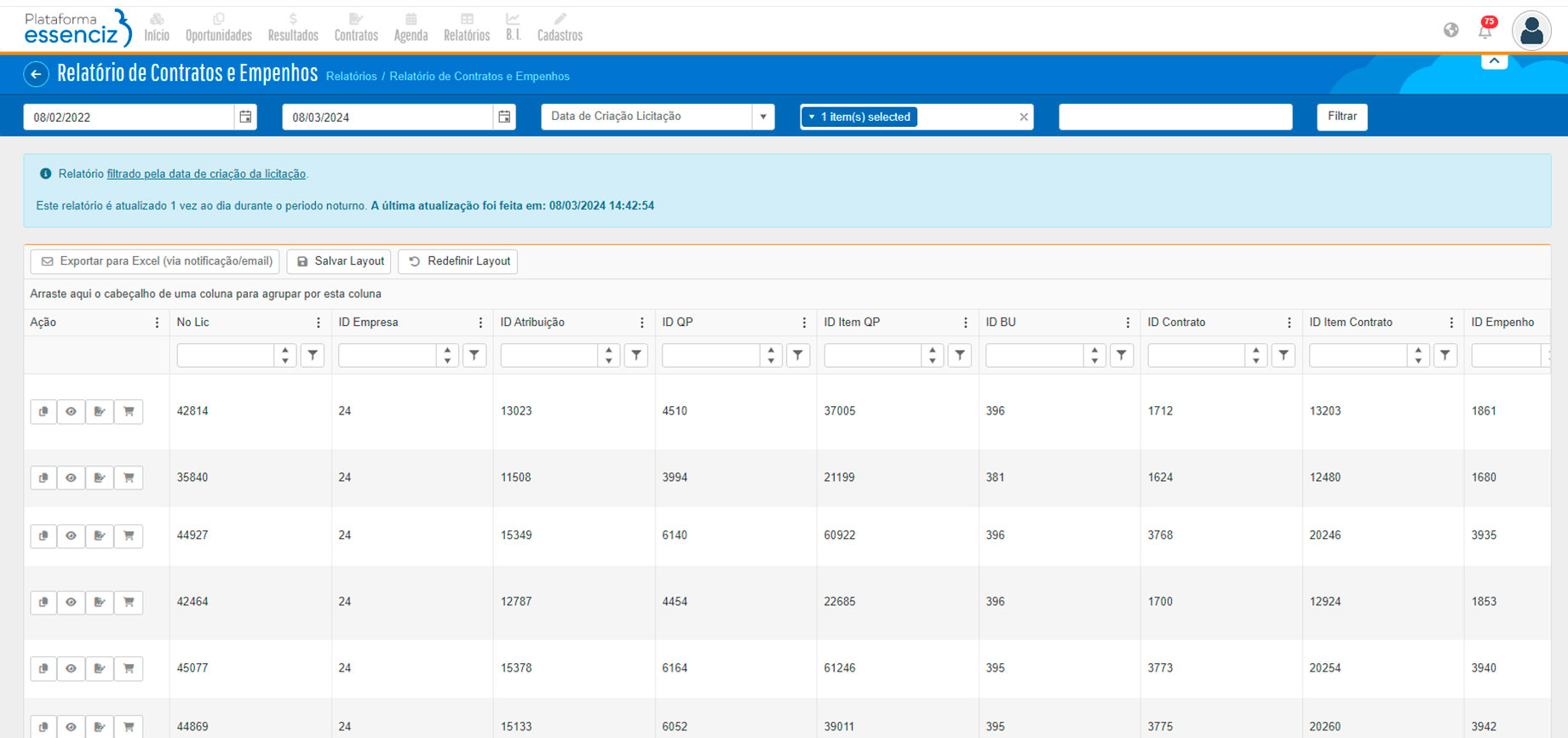Click Relatórios breadcrumb link

pos(351,76)
